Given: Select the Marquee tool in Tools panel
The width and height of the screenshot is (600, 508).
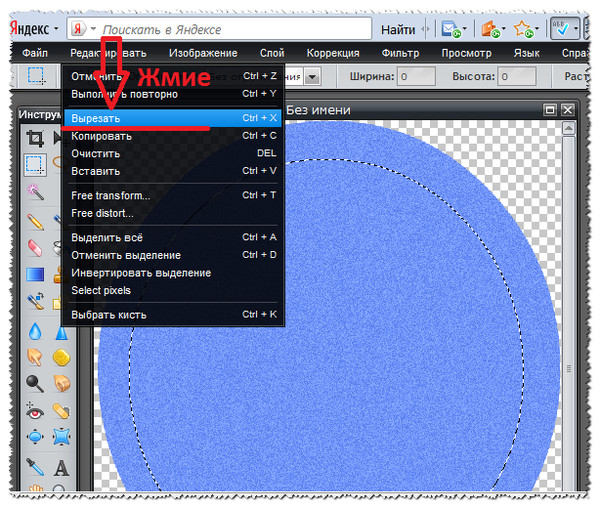Looking at the screenshot, I should (x=35, y=165).
